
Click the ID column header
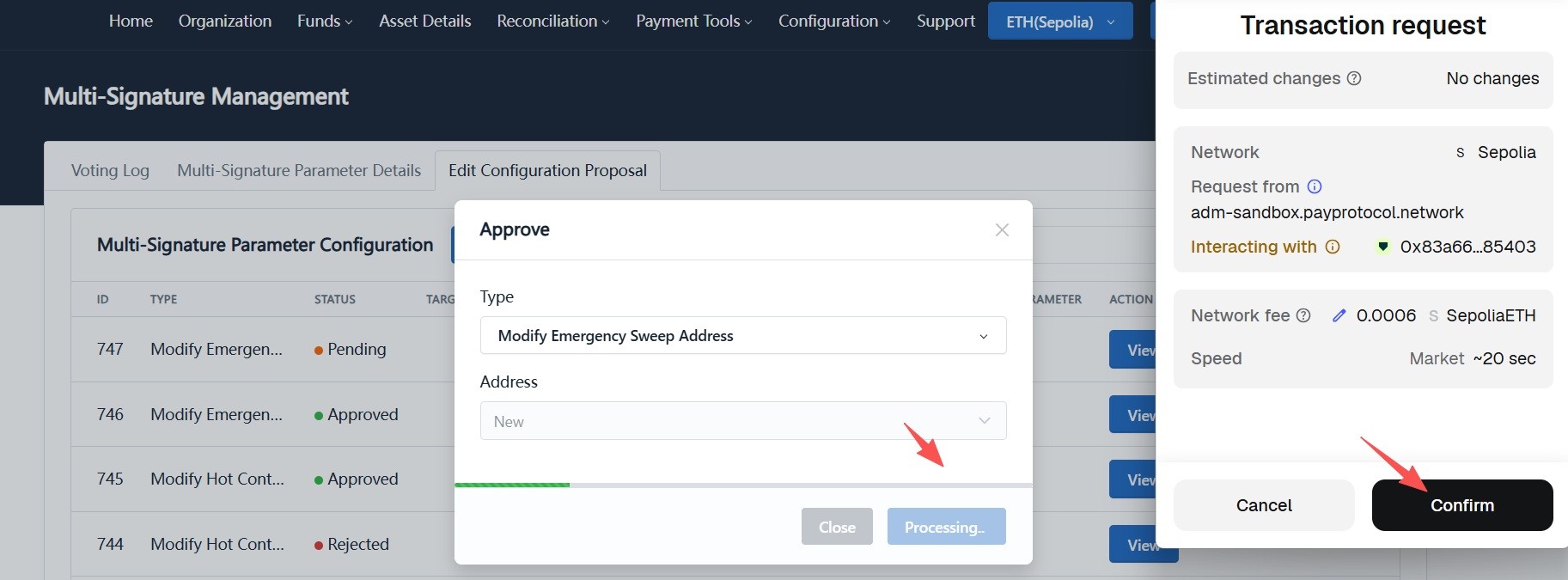pos(102,299)
